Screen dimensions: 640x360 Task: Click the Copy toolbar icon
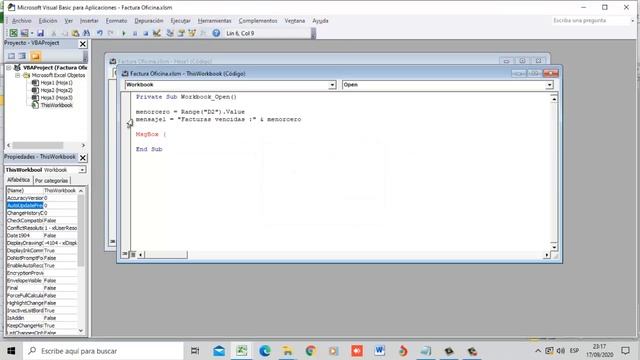click(x=64, y=33)
